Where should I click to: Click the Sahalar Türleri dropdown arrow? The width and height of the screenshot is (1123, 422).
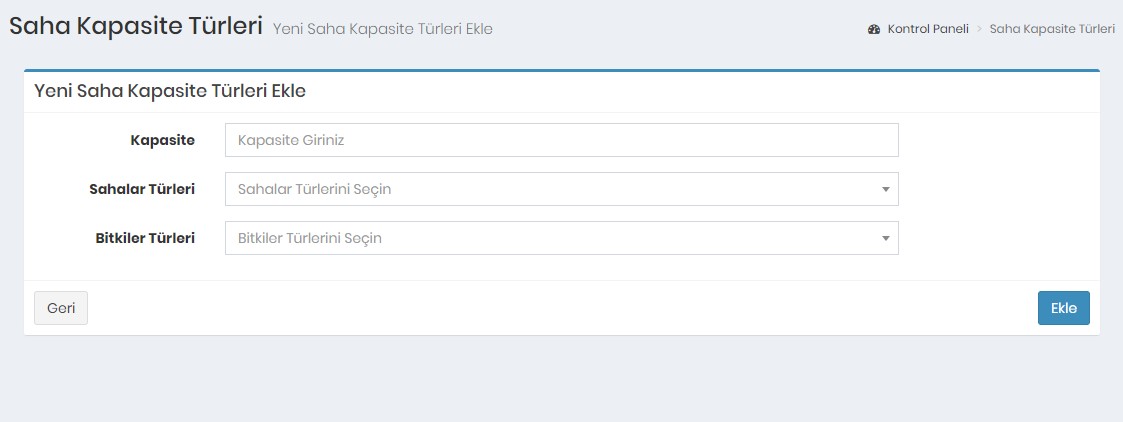[885, 189]
